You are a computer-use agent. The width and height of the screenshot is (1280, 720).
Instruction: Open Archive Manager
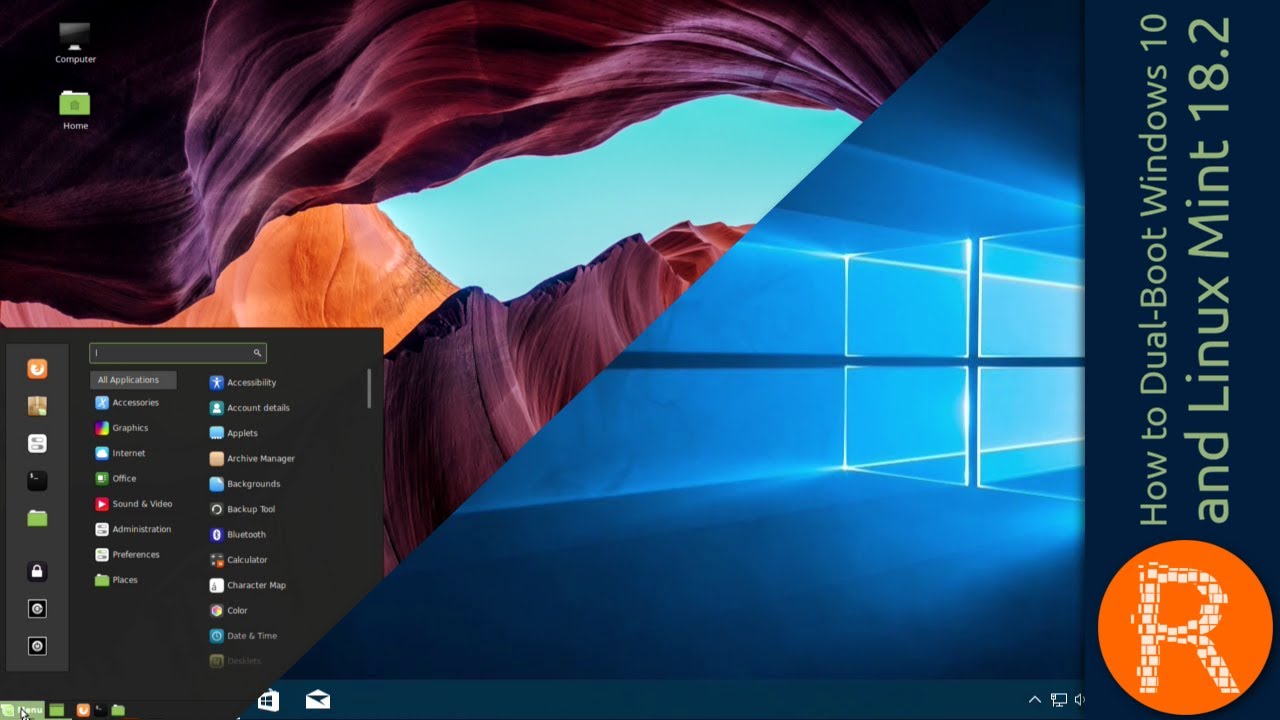(252, 458)
